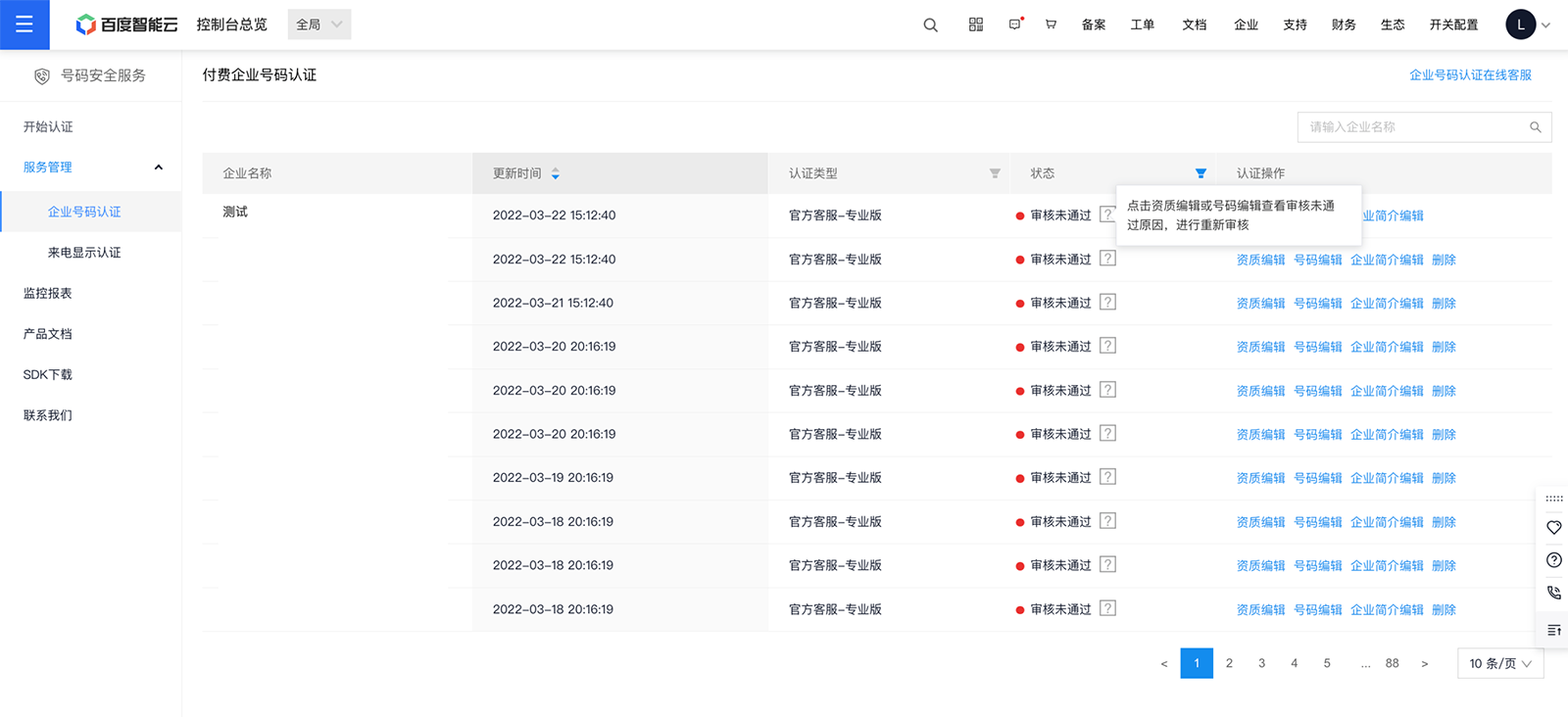1568x717 pixels.
Task: Click the 测试 enterprise name cell
Action: (235, 212)
